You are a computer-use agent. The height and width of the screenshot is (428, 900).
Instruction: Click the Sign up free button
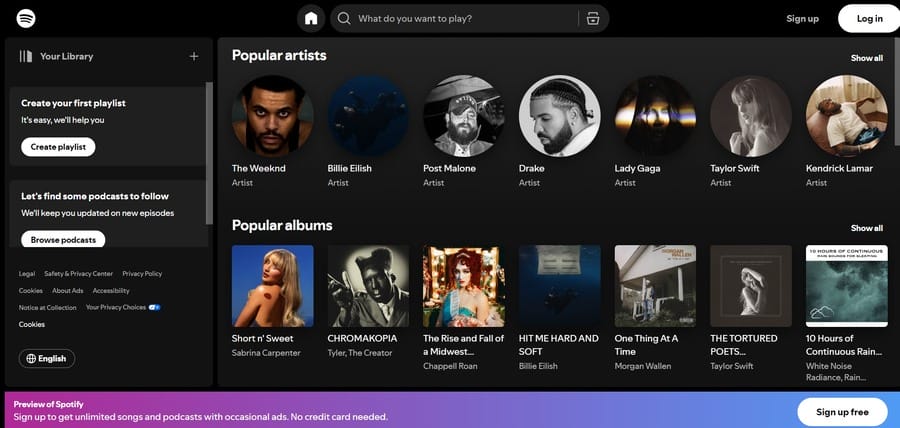click(x=842, y=412)
